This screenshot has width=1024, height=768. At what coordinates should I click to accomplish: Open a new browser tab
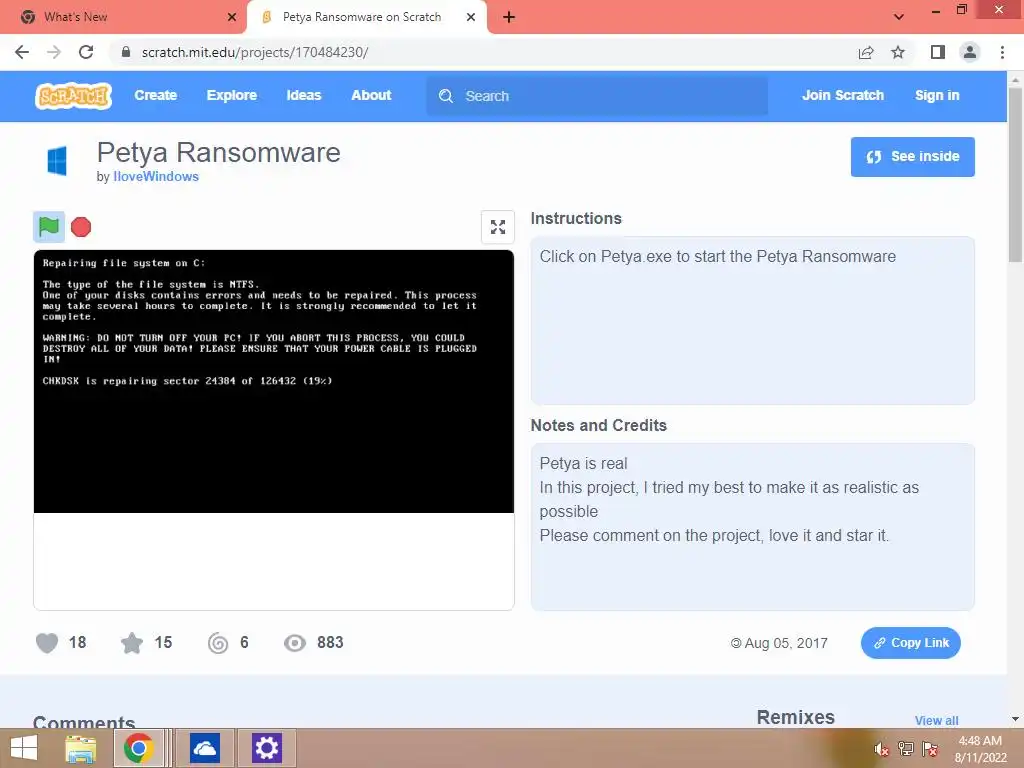509,17
